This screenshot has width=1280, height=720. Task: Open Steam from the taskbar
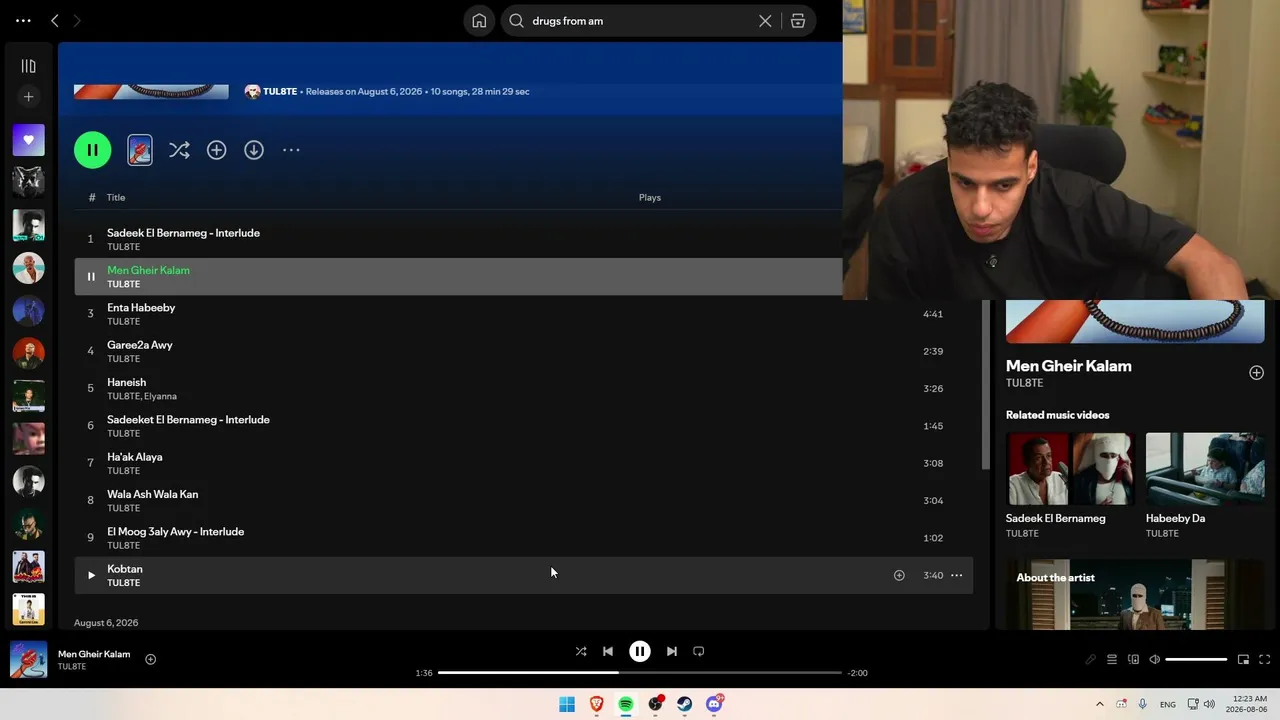point(685,704)
